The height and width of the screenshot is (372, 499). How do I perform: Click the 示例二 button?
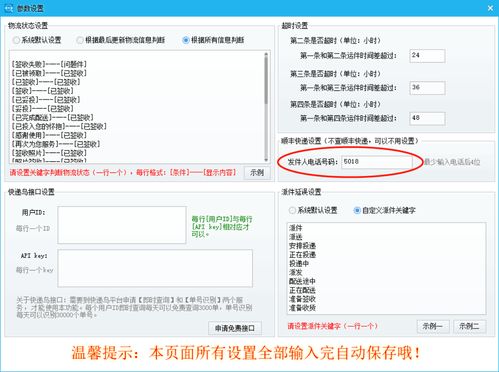point(469,326)
